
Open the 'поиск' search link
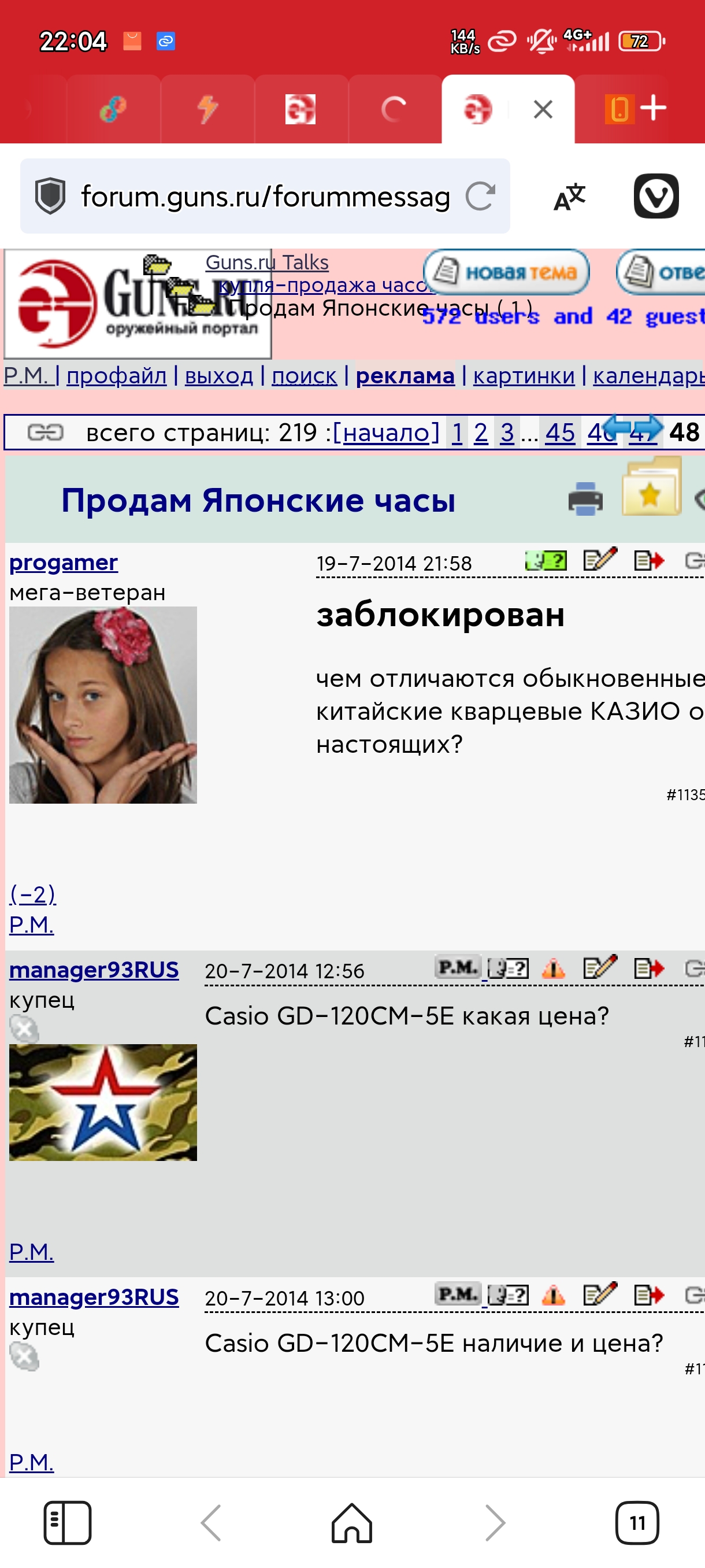(304, 376)
